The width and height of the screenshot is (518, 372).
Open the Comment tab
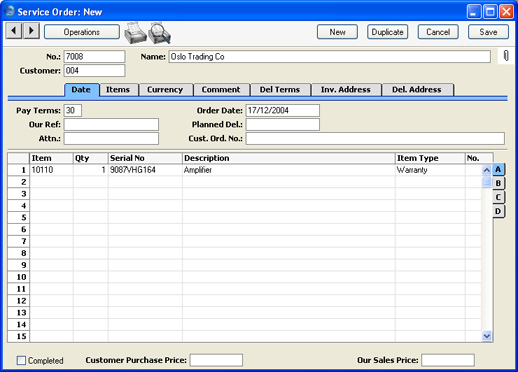point(221,90)
